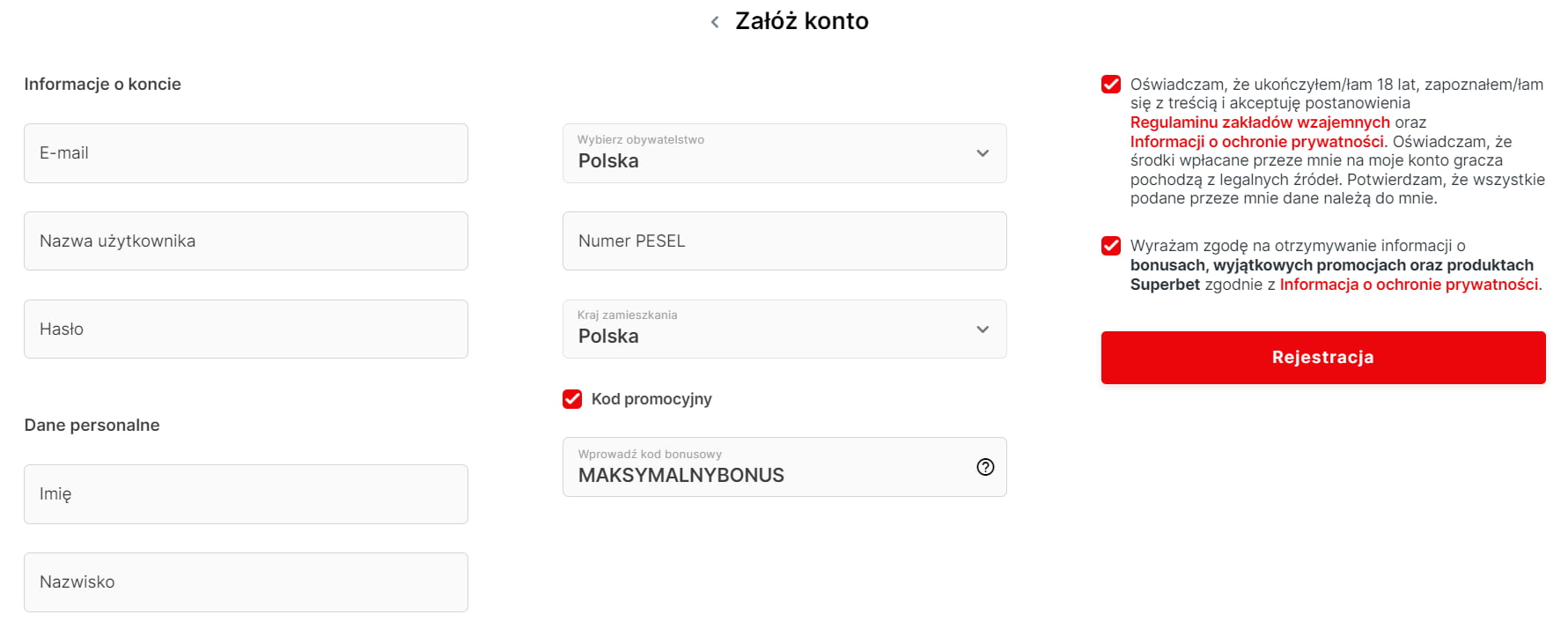The height and width of the screenshot is (637, 1568).
Task: Toggle the Kod promocyjny checkbox
Action: 572,399
